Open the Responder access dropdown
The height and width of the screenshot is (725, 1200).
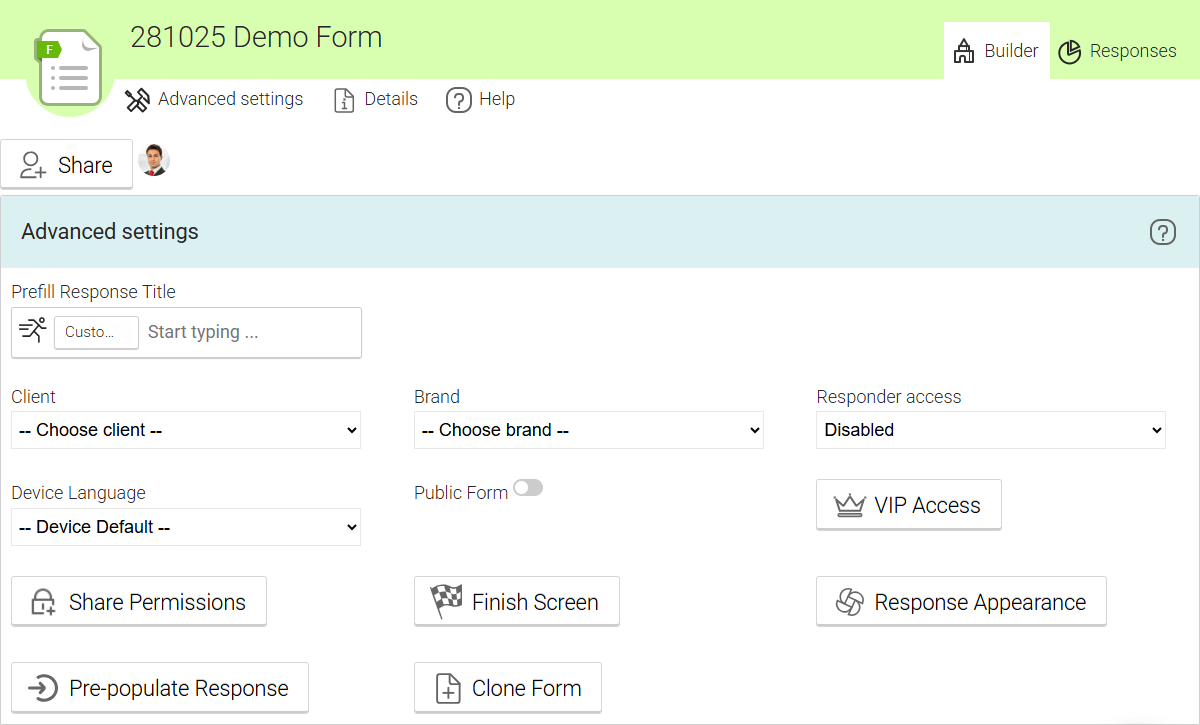coord(990,430)
